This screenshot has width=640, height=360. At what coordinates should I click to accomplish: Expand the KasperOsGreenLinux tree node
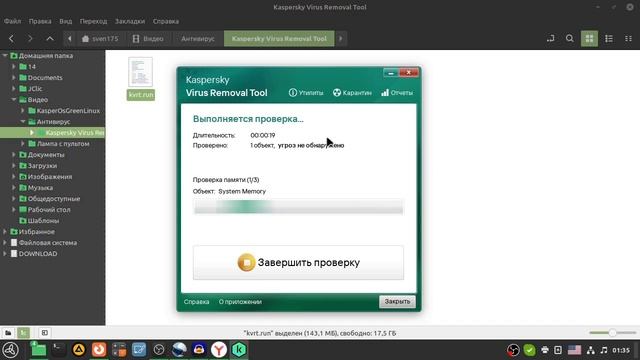click(23, 111)
